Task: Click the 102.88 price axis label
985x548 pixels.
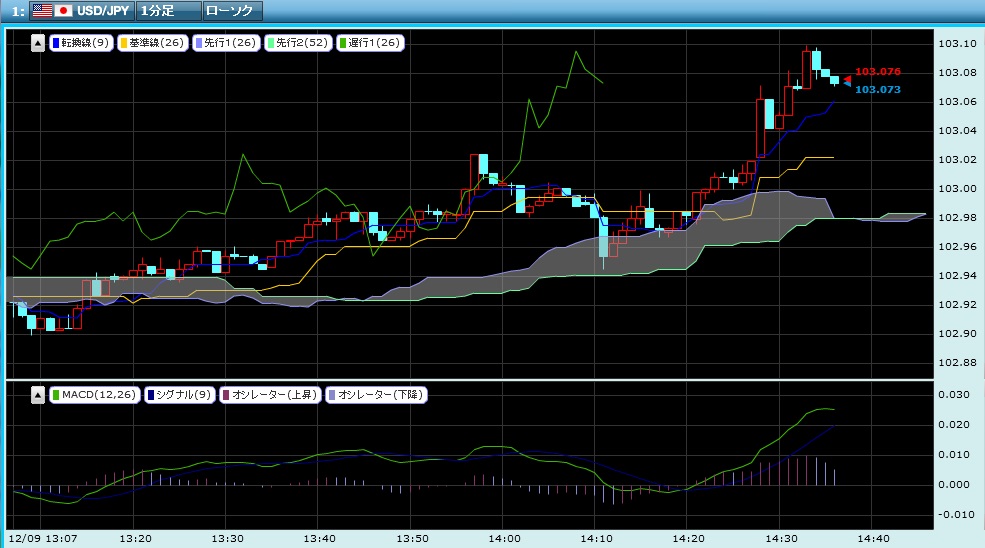Action: point(957,363)
